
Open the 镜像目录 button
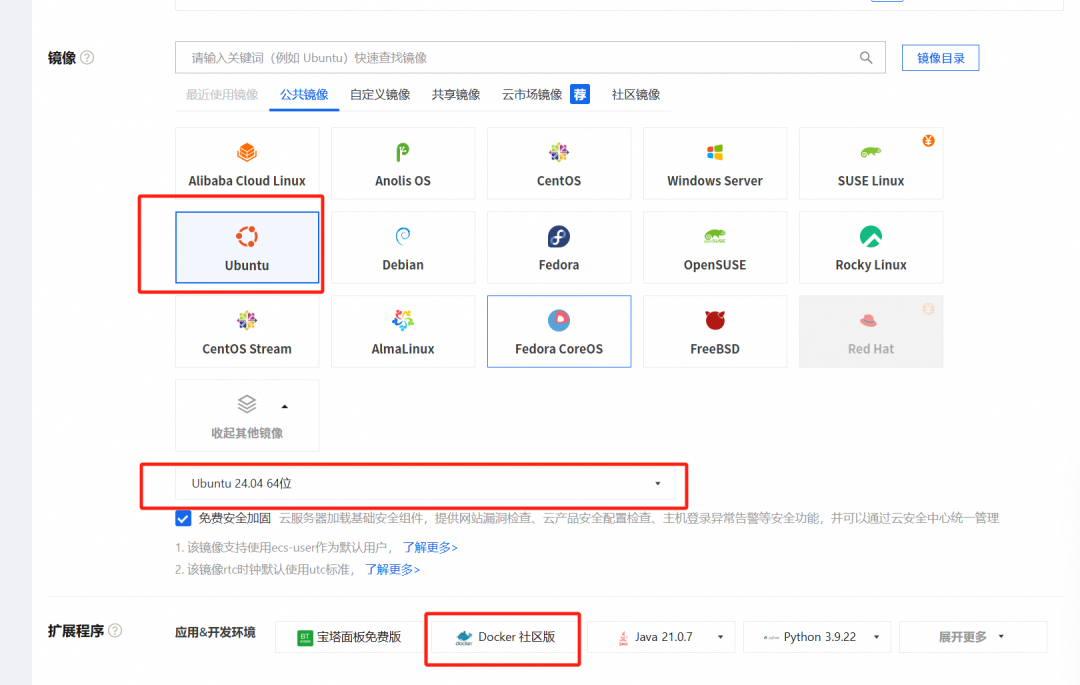(x=940, y=58)
